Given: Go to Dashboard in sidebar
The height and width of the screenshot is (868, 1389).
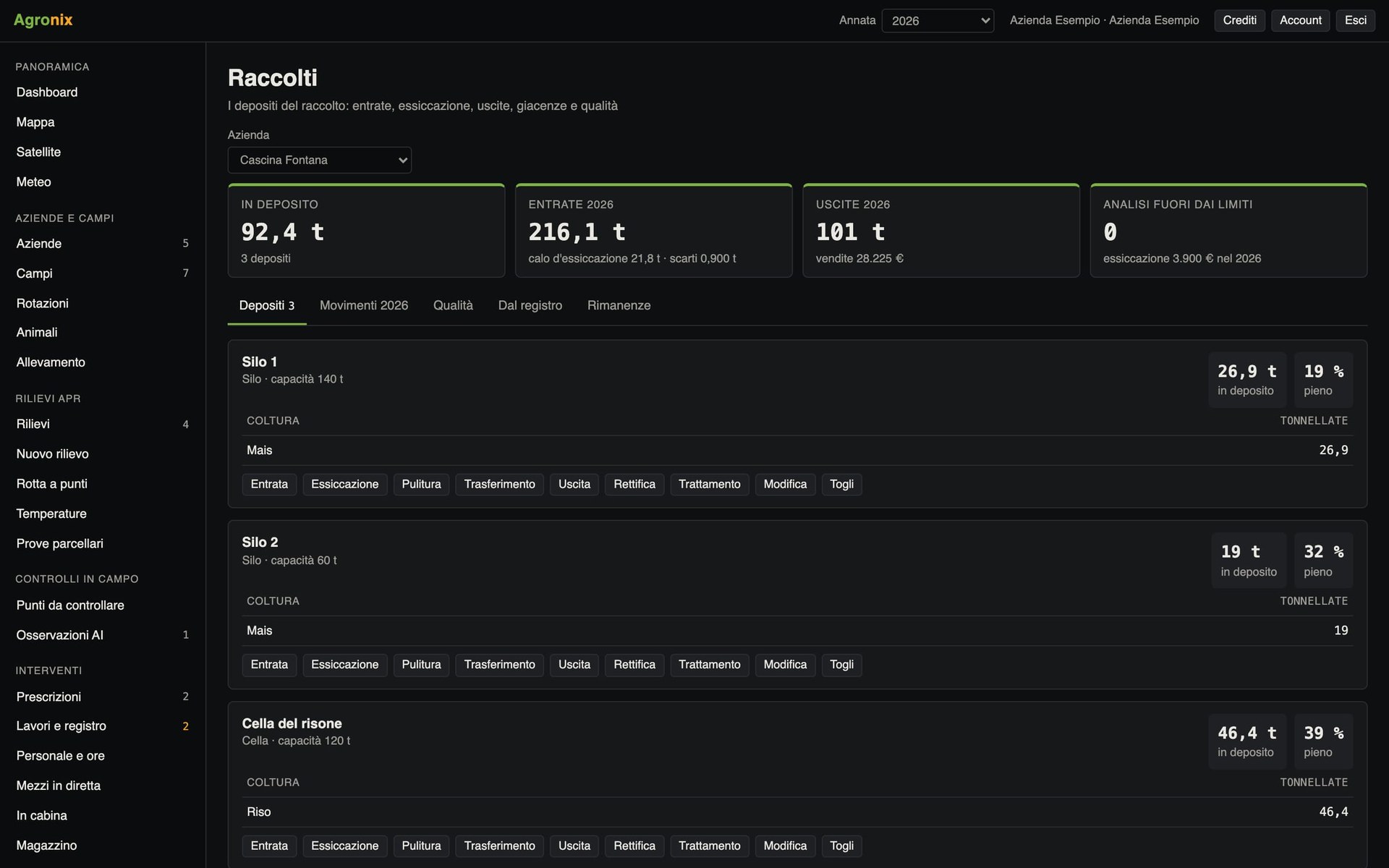Looking at the screenshot, I should [x=103, y=93].
